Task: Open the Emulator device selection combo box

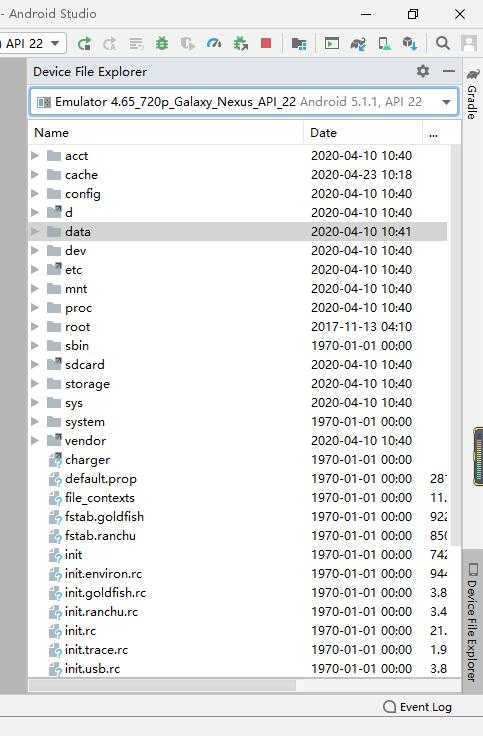Action: (x=244, y=102)
